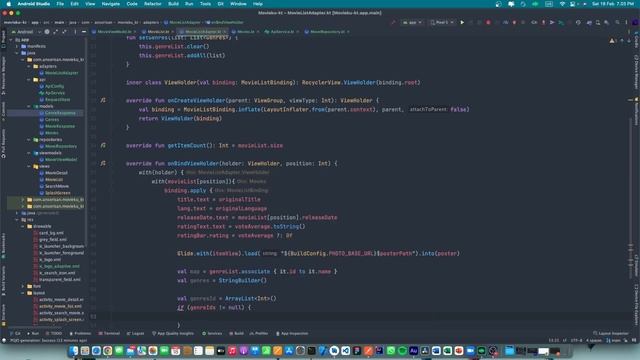Expand the manifests folder
This screenshot has height=360, width=640.
17,46
